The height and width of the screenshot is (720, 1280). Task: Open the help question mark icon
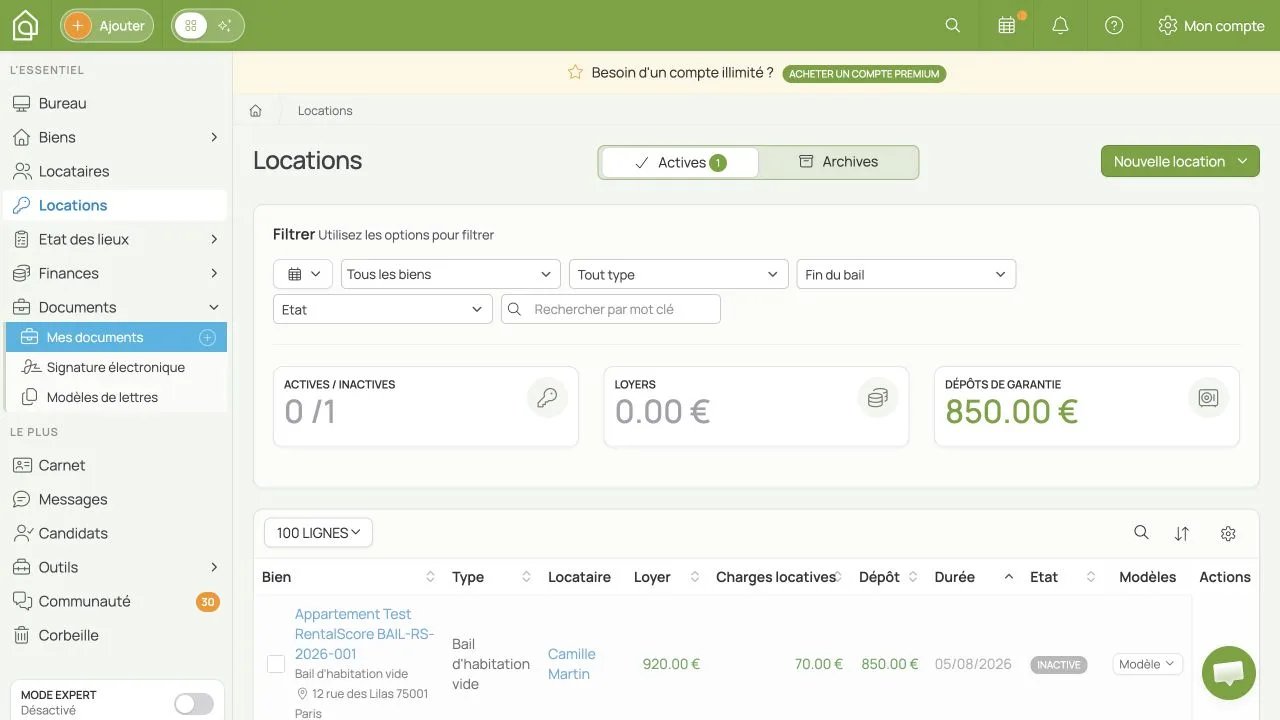[x=1114, y=26]
